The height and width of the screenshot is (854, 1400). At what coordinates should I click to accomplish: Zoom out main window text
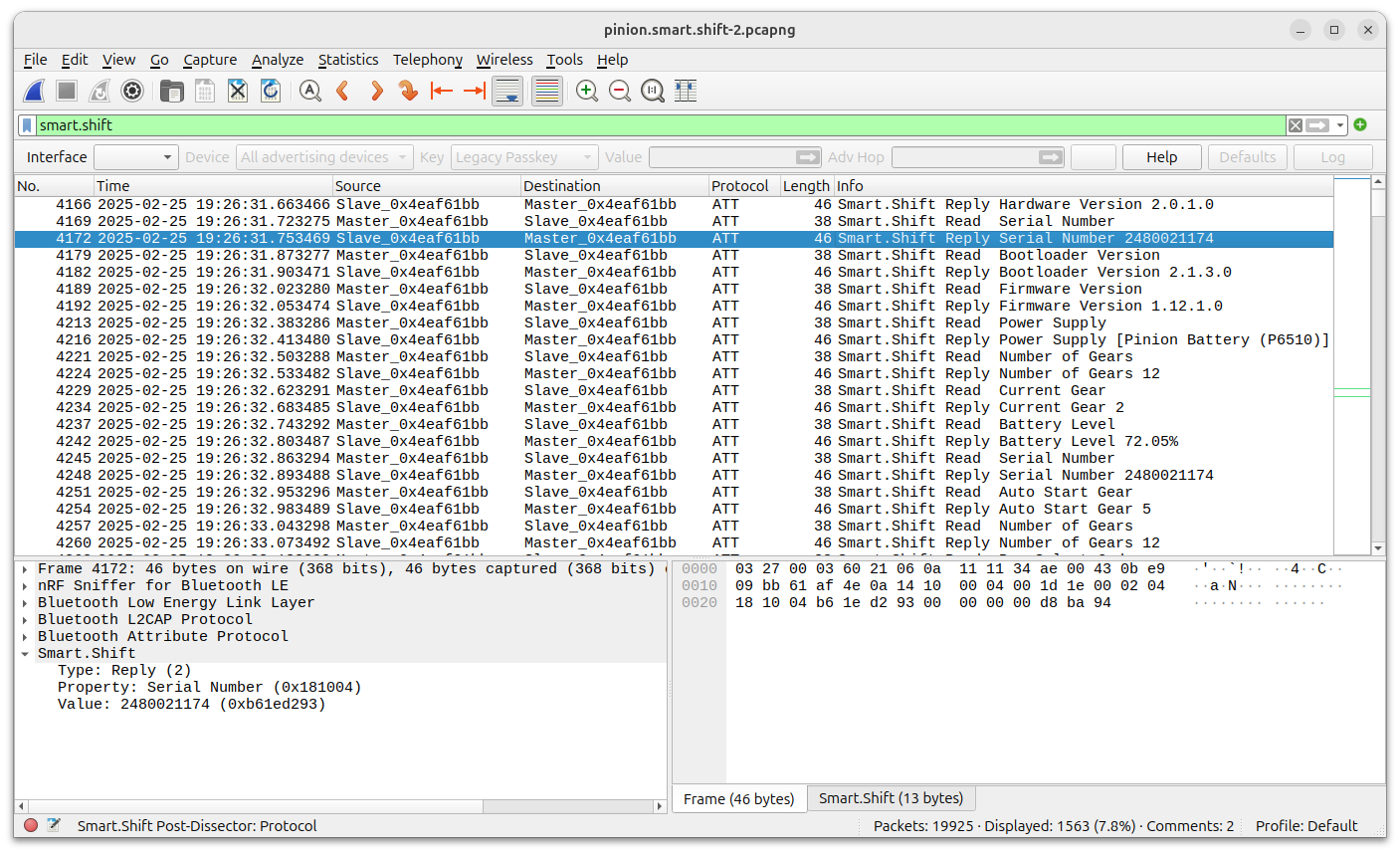coord(620,92)
